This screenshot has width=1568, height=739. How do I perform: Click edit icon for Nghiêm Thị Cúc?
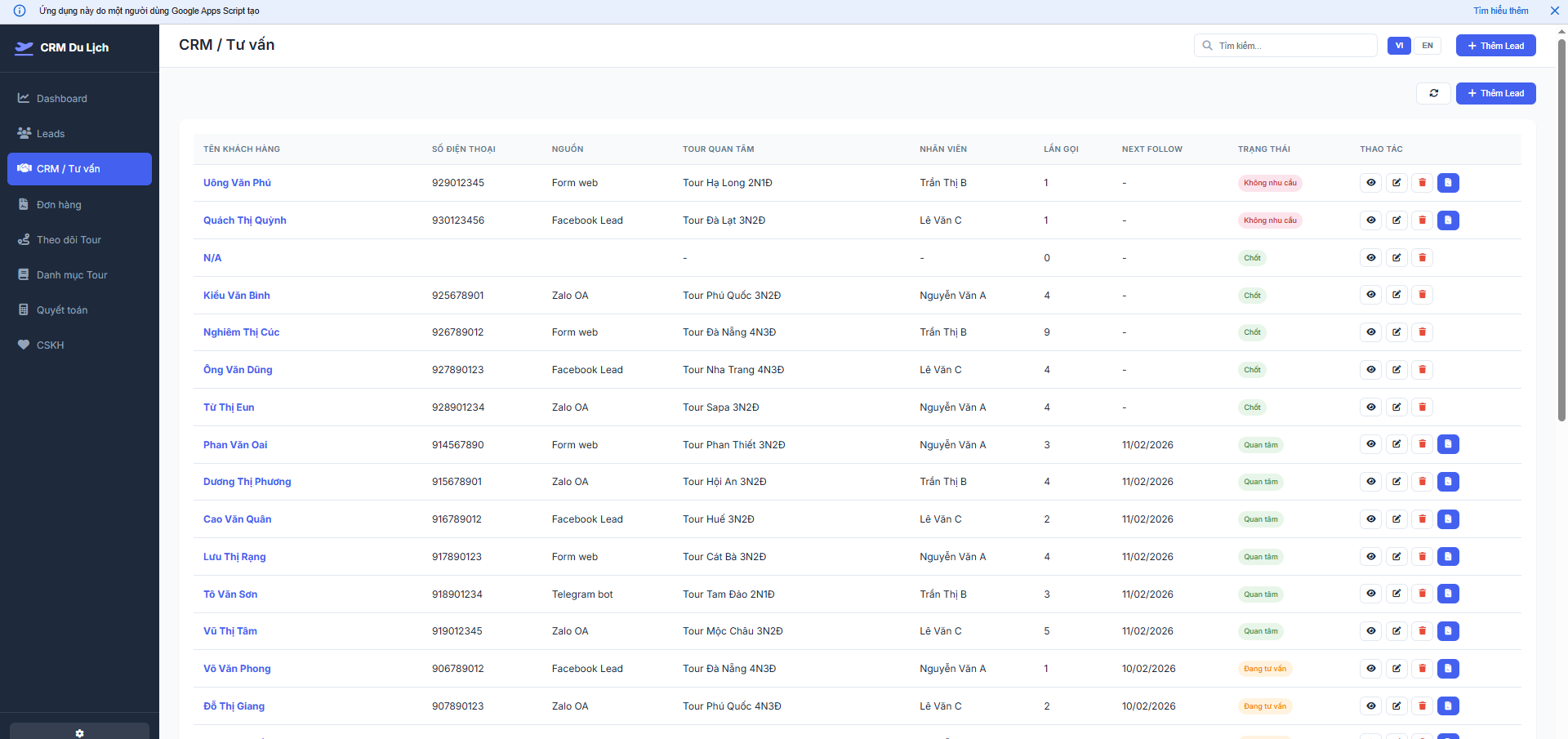tap(1396, 332)
